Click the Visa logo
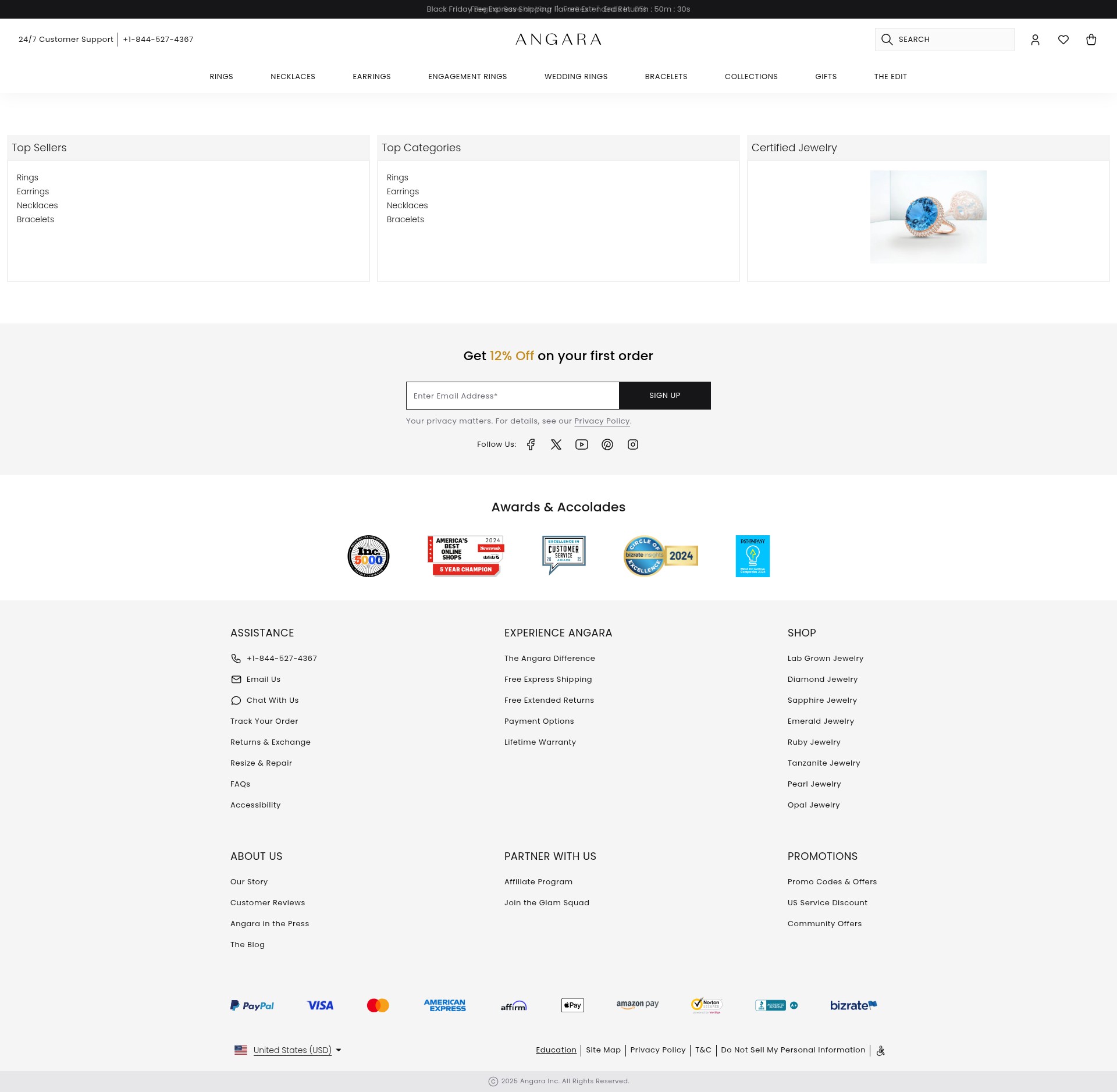 [x=320, y=1005]
